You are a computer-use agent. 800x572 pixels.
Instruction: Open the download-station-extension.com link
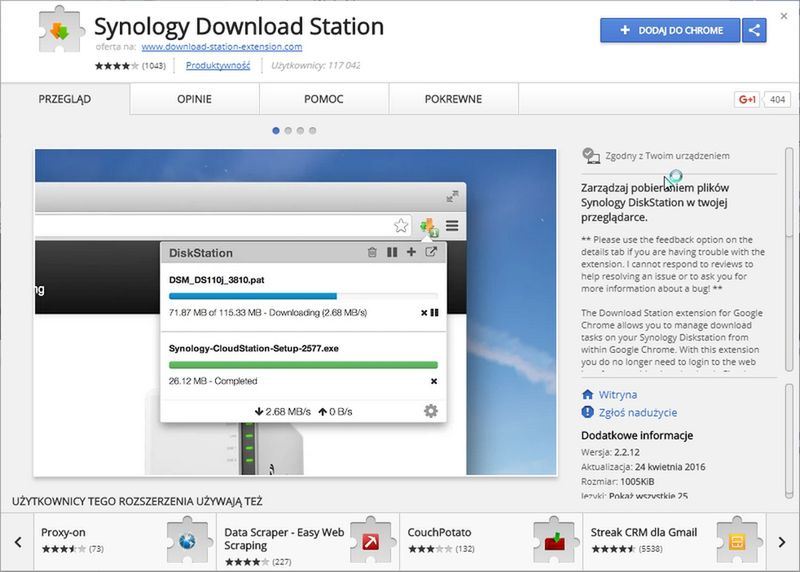pos(222,46)
